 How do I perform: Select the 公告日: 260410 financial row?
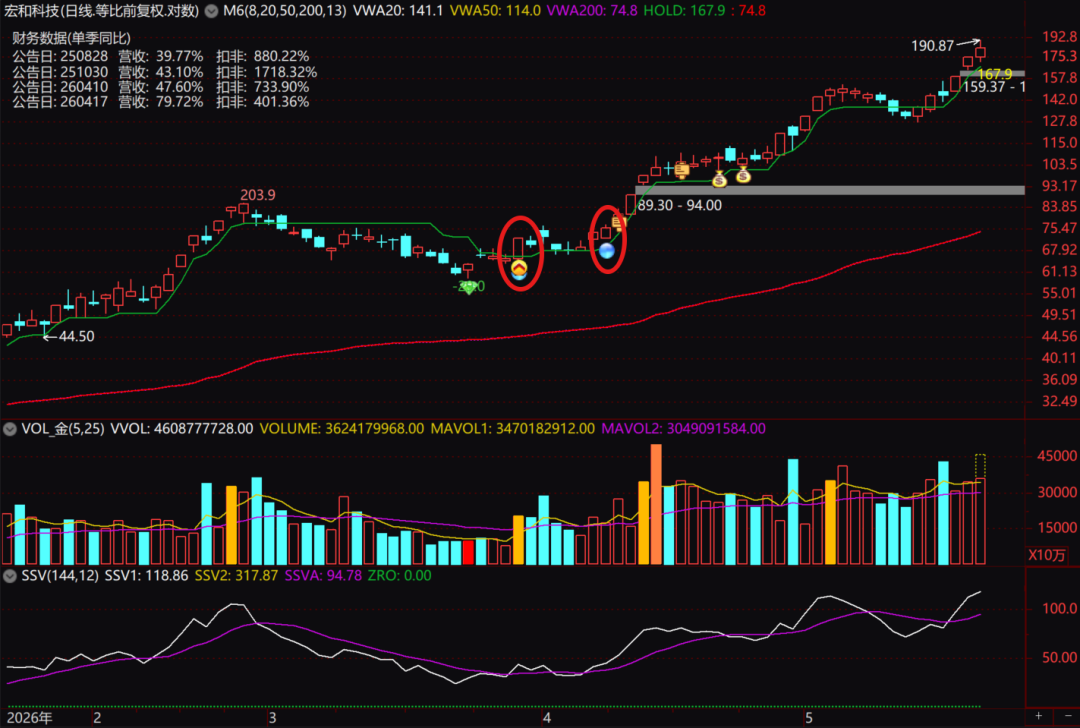click(160, 87)
